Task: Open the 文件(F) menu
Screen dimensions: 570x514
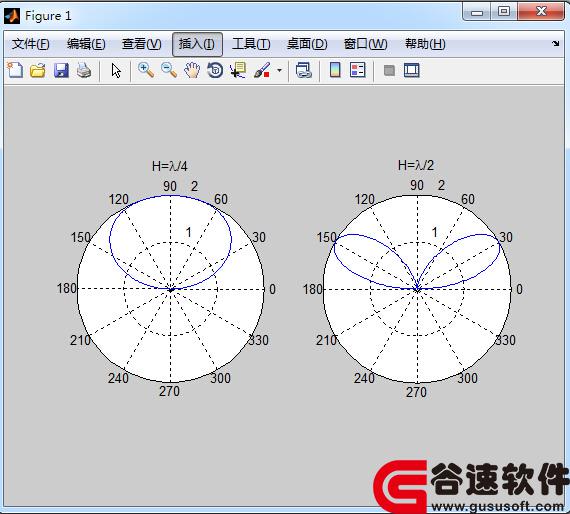Action: click(x=31, y=44)
